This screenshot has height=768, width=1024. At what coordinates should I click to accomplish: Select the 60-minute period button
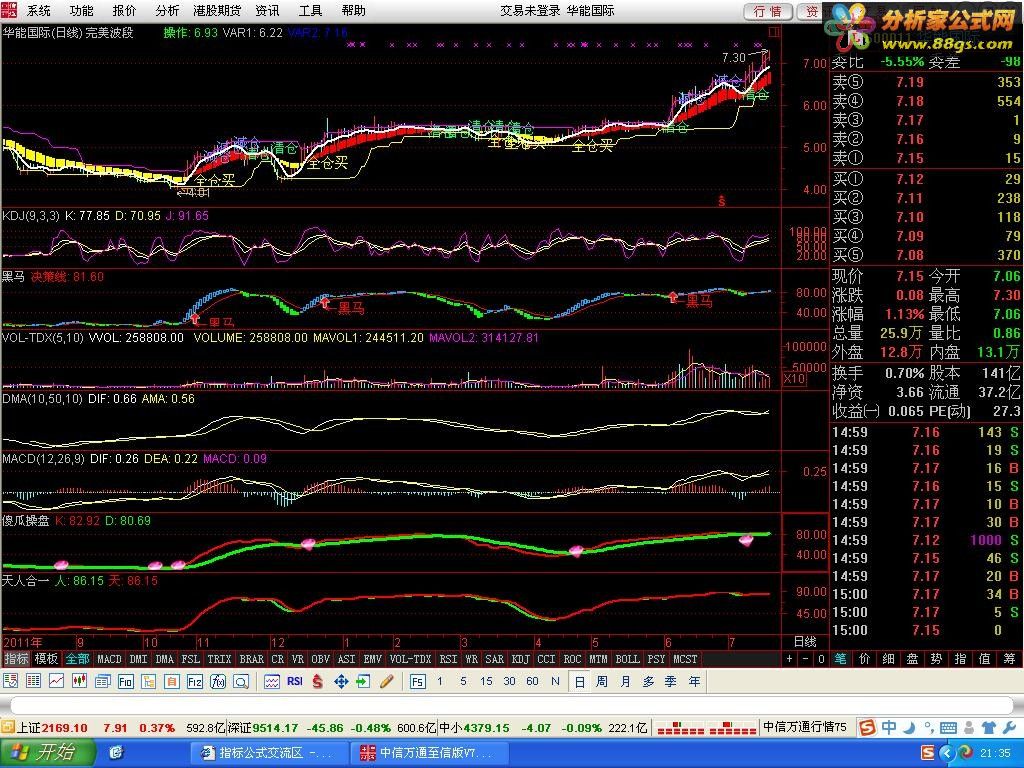tap(532, 681)
